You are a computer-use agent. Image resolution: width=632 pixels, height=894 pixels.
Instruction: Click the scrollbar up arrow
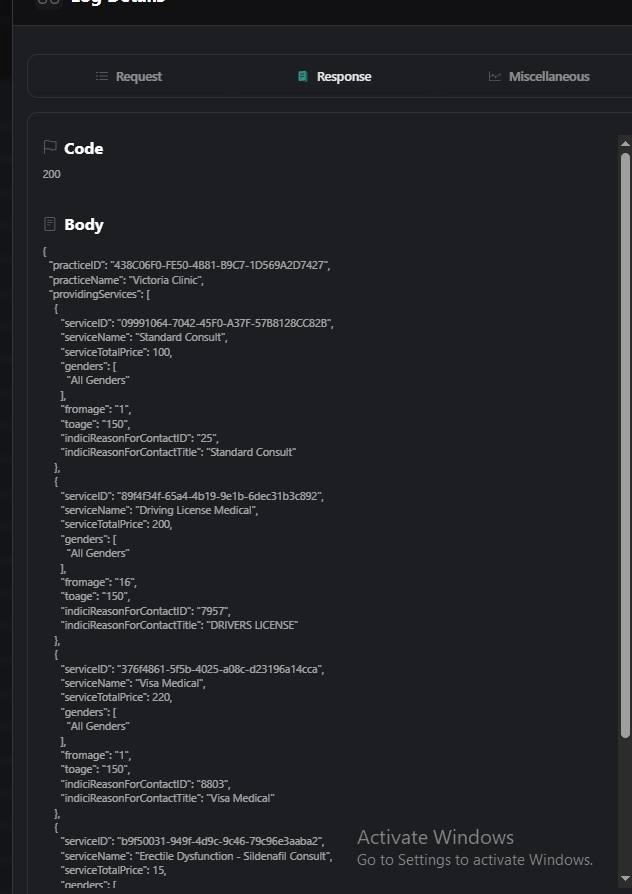pos(625,144)
